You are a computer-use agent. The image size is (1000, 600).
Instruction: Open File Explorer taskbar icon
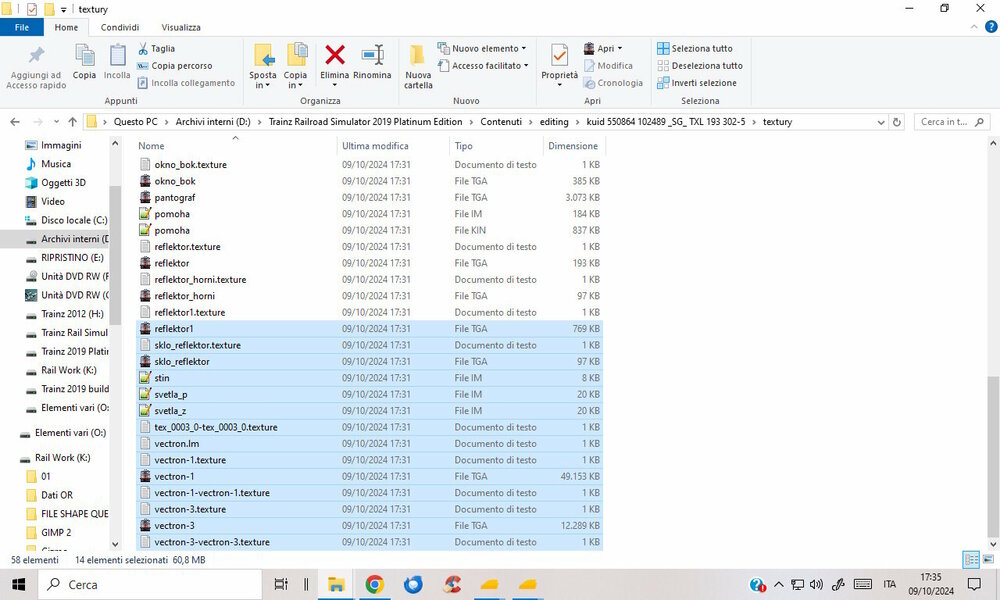click(336, 584)
